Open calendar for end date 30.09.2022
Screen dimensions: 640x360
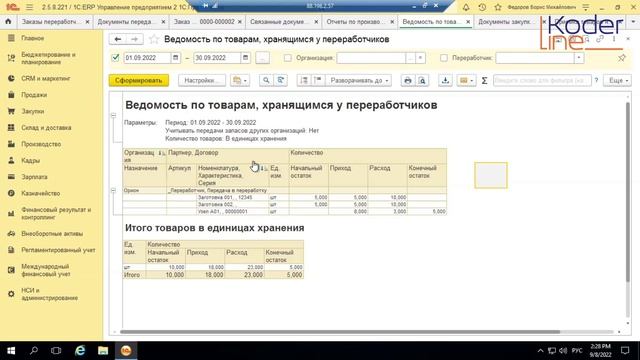[x=245, y=58]
